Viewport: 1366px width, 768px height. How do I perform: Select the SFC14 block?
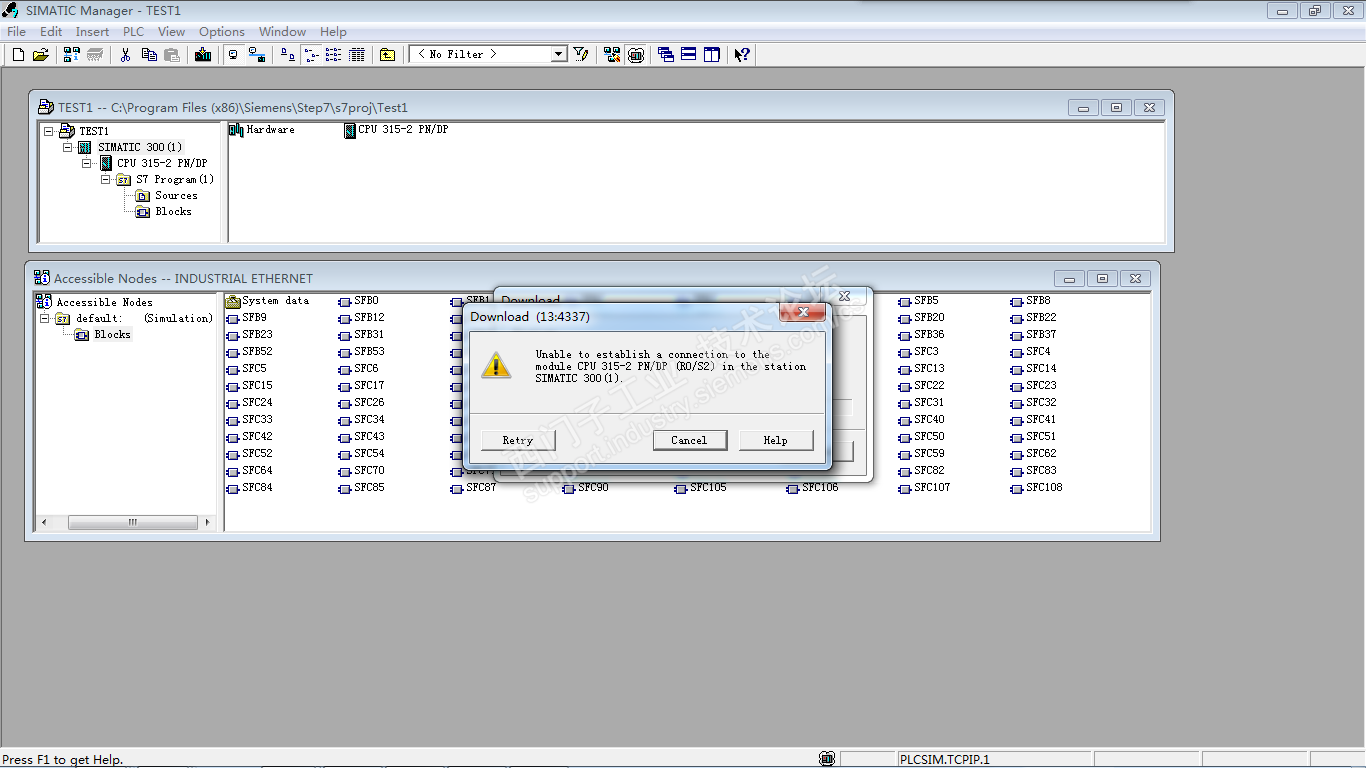pyautogui.click(x=1033, y=369)
